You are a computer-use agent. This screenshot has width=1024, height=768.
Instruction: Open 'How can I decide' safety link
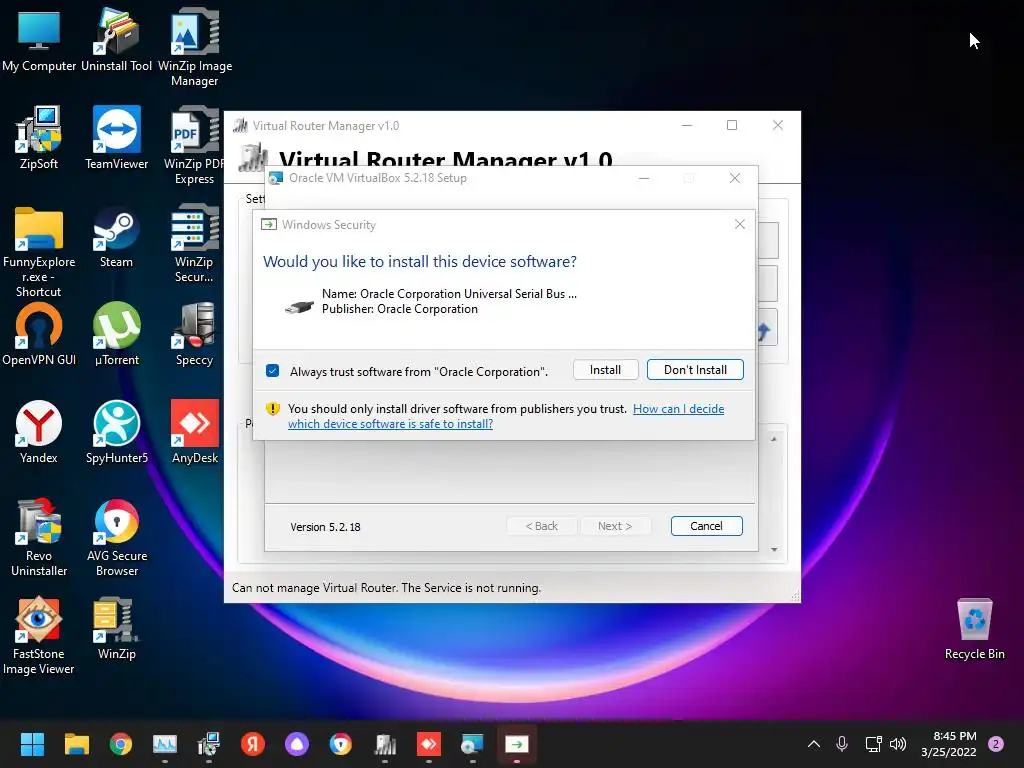pos(679,409)
